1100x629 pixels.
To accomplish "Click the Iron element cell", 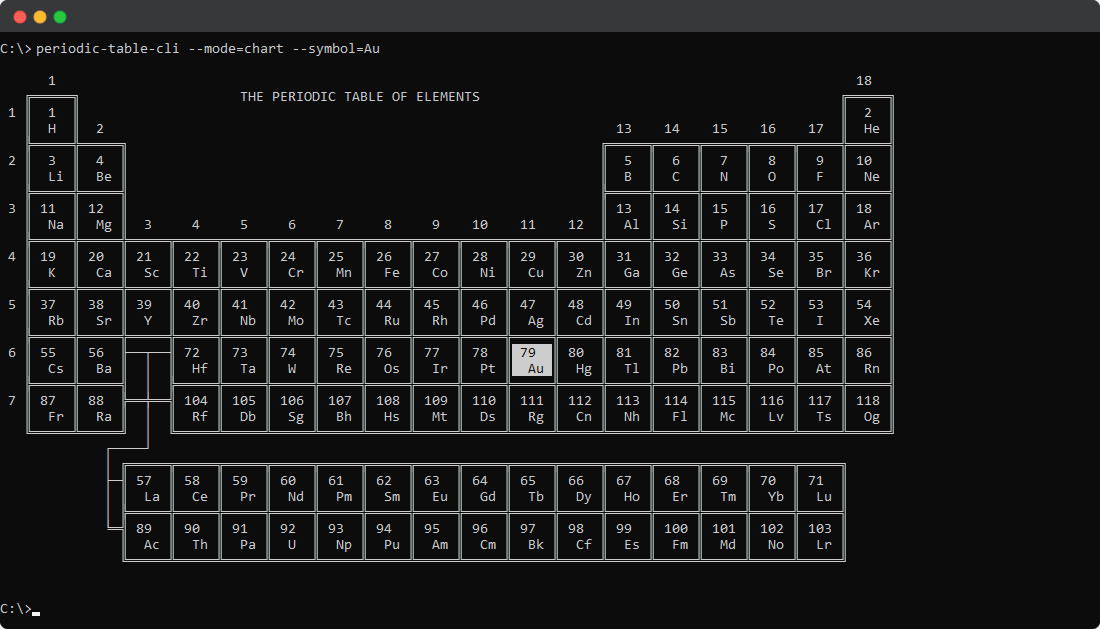I will tap(388, 265).
